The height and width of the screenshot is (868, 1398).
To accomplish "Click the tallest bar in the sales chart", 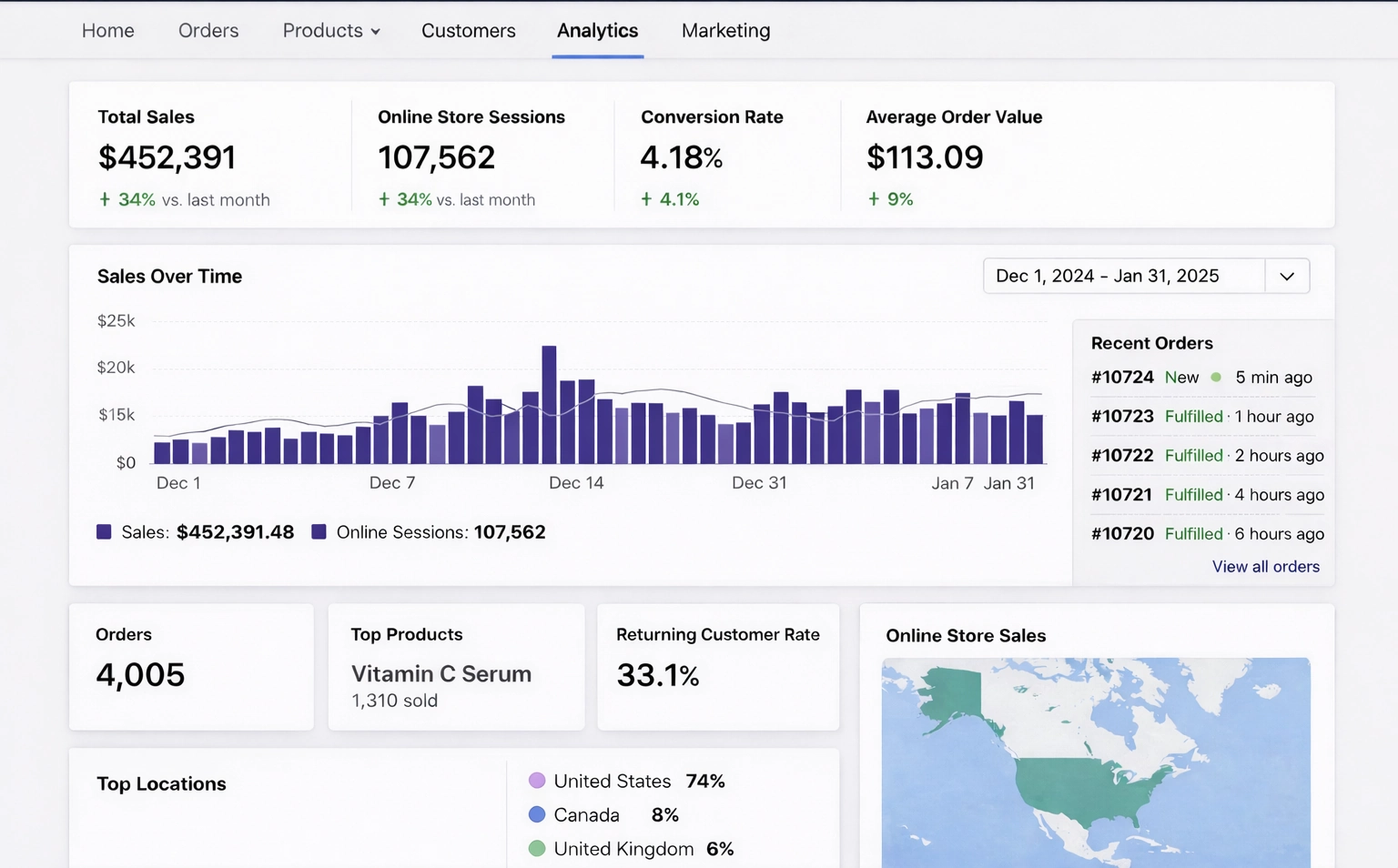I will tap(549, 400).
